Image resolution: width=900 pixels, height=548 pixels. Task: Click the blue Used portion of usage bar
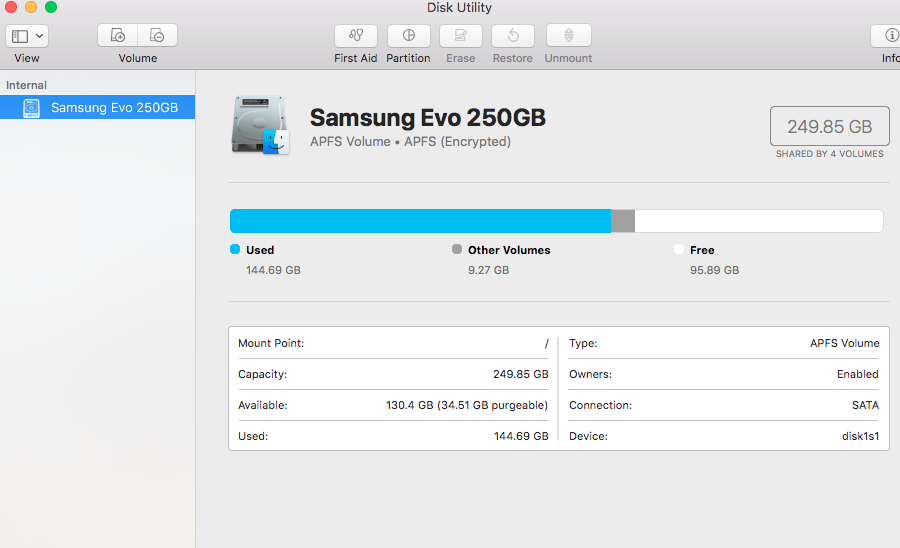tap(420, 221)
